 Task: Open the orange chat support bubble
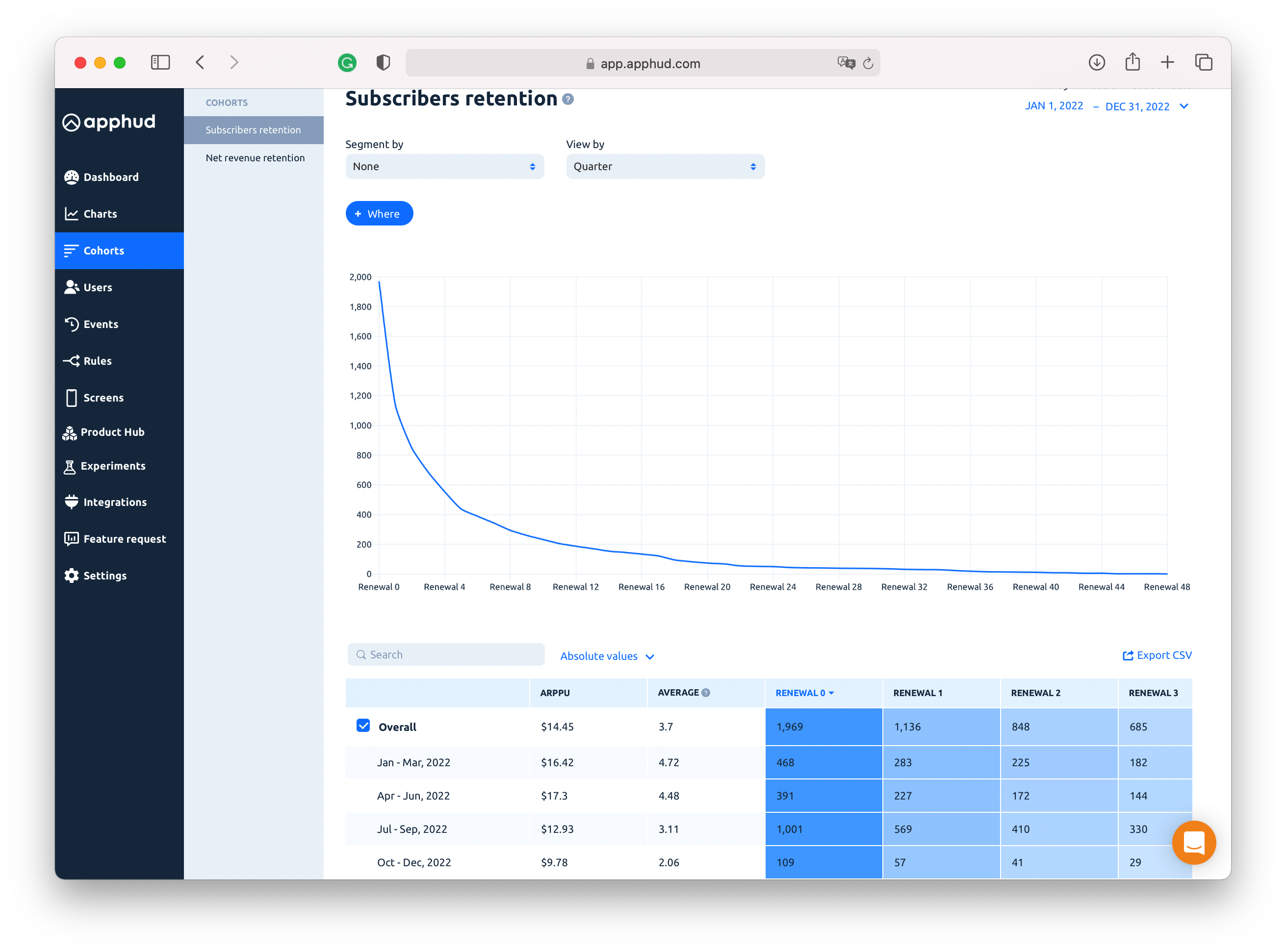click(1193, 843)
